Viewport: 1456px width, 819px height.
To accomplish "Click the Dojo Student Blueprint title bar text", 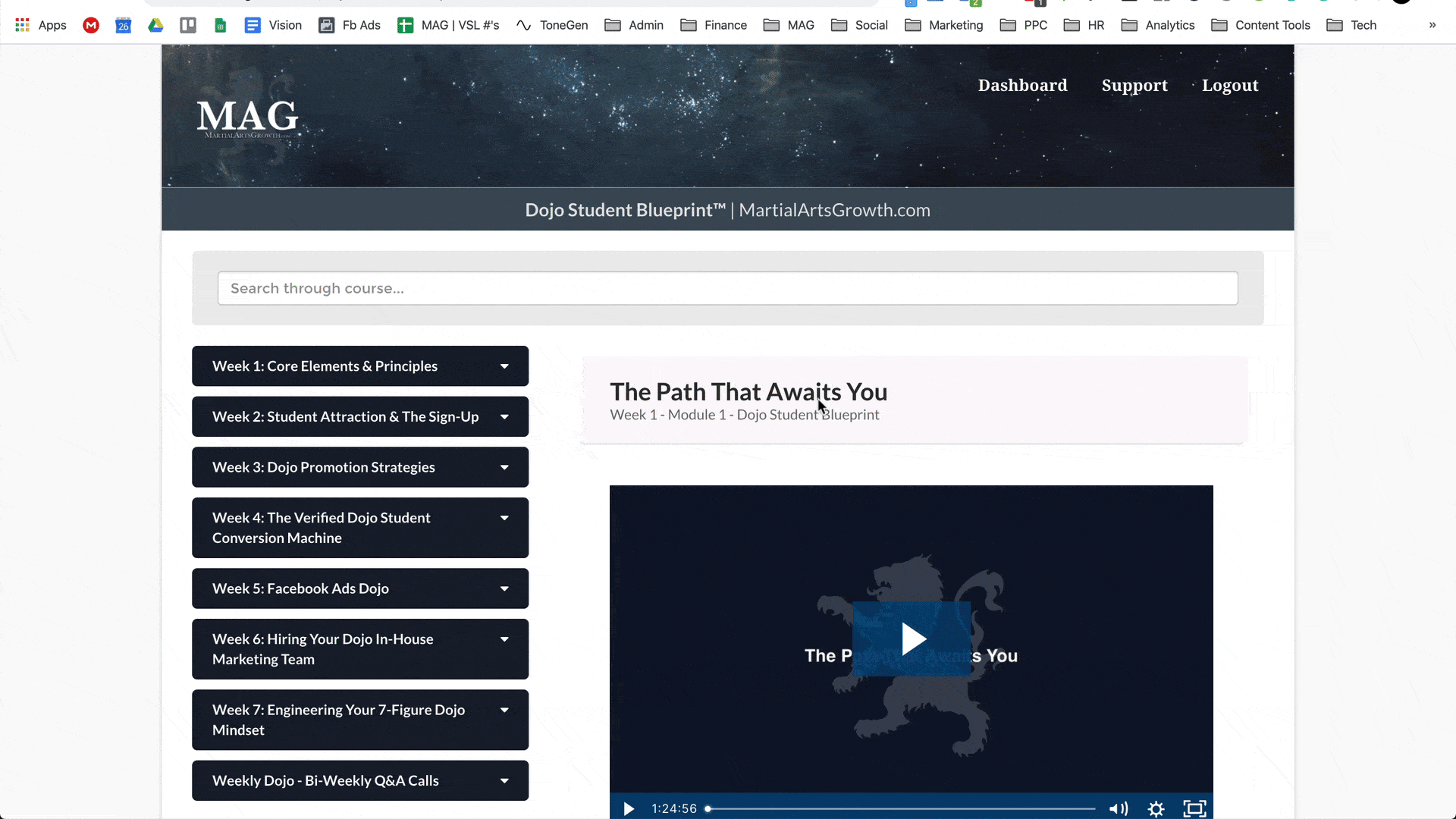I will point(727,210).
